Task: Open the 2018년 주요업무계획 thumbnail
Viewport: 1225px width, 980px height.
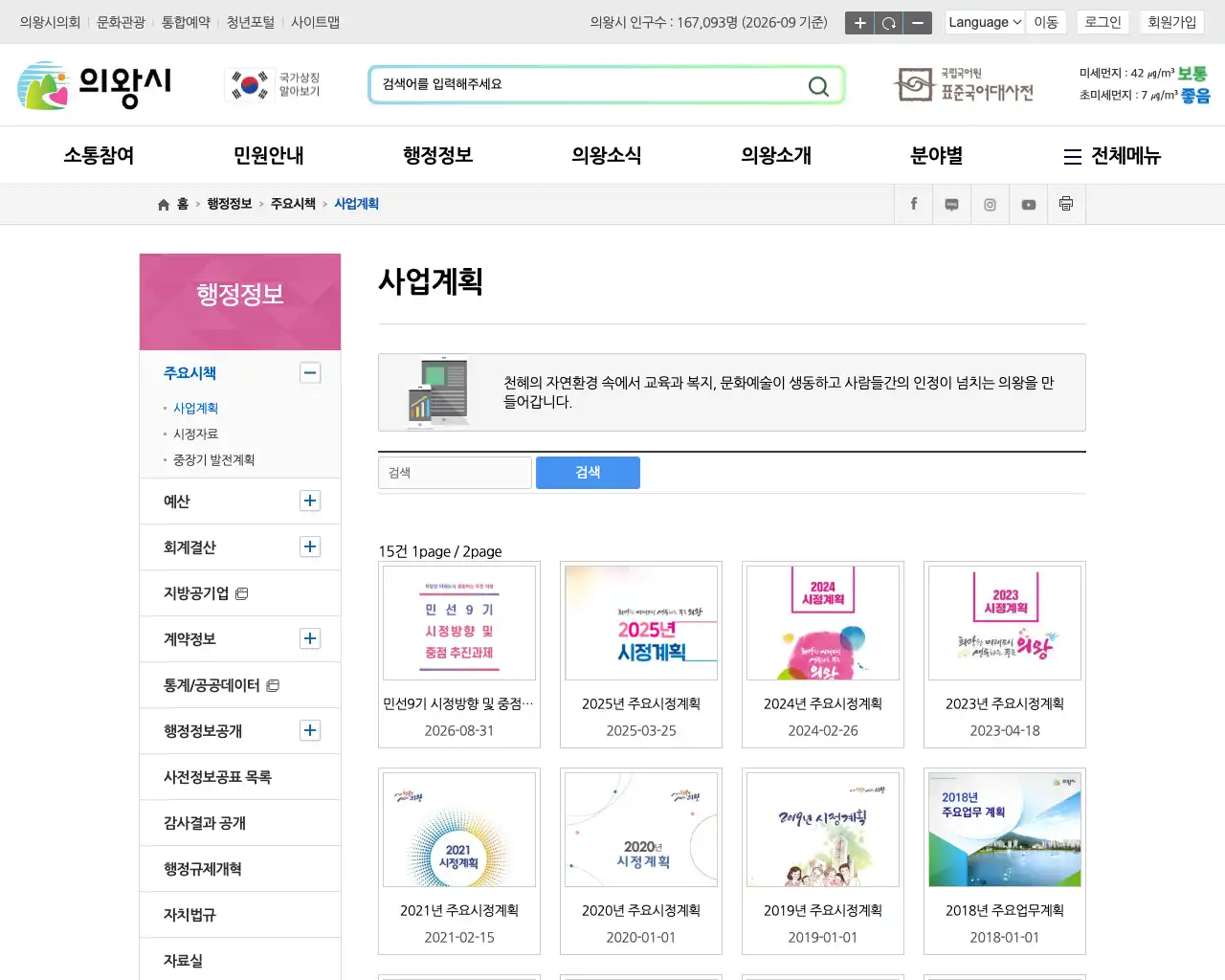Action: (x=1005, y=830)
